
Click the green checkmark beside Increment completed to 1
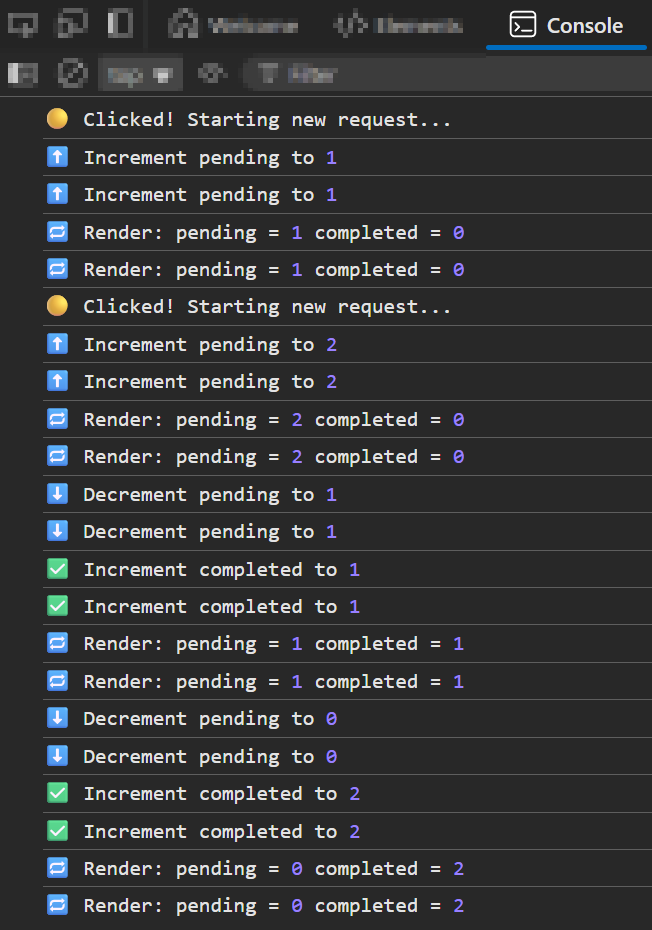(57, 568)
